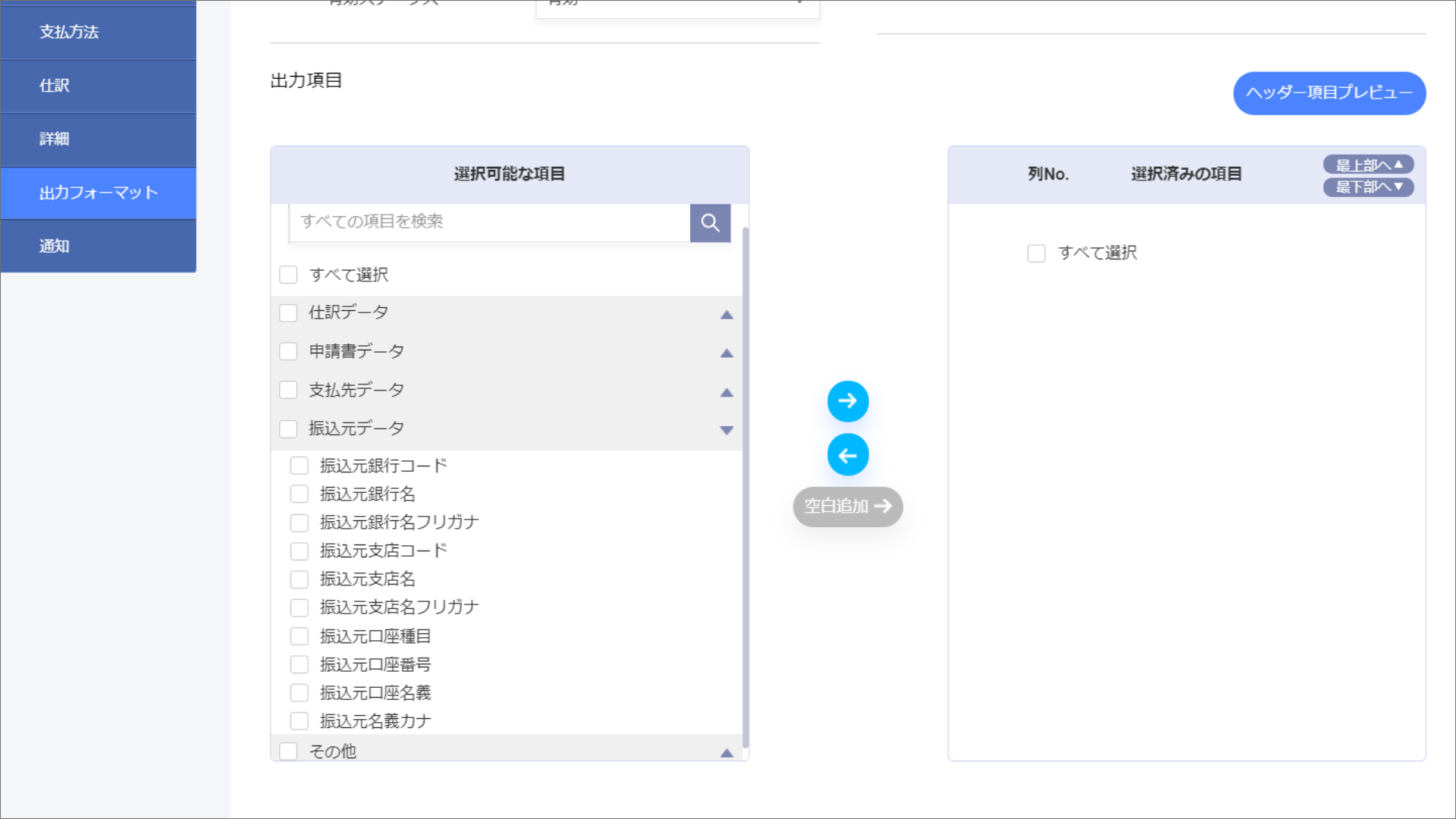Image resolution: width=1456 pixels, height=819 pixels.
Task: Click ヘッダー項目プレビュー button
Action: (1329, 93)
